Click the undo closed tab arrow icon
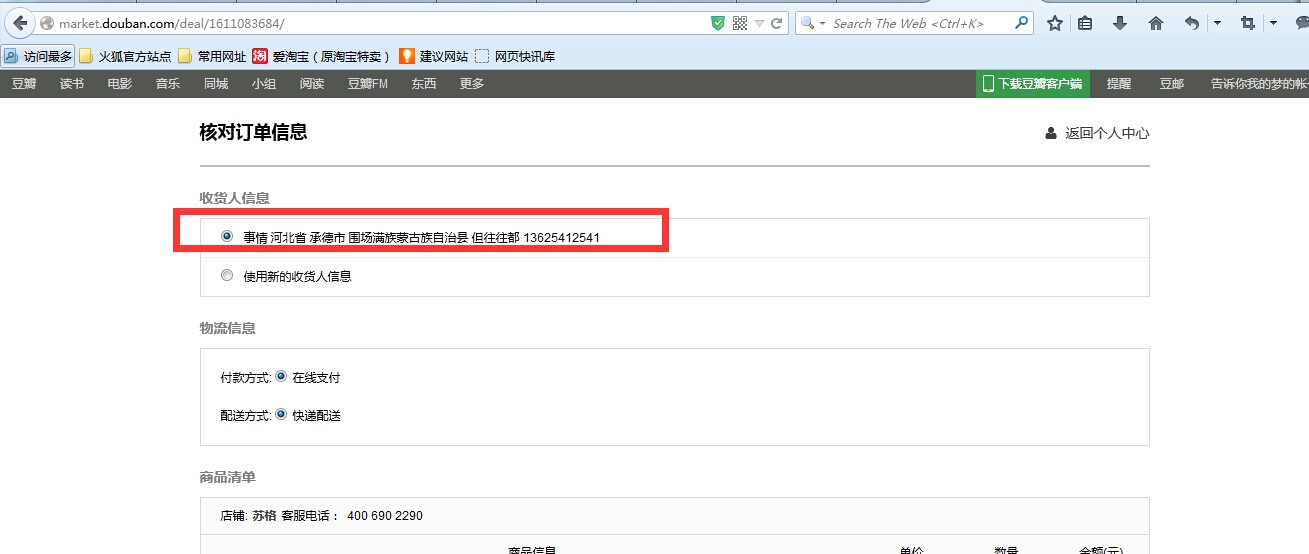1309x554 pixels. click(x=1191, y=23)
